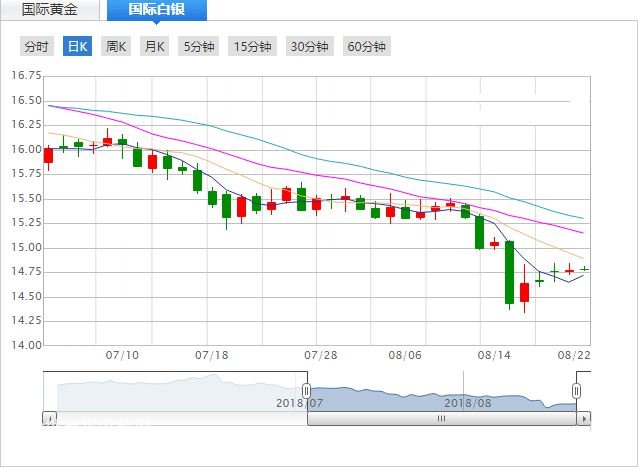Click the right range handle of navigator

pos(577,390)
